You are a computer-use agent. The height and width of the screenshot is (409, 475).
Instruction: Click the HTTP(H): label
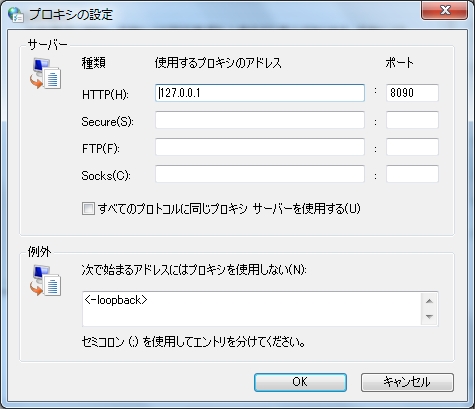coord(105,95)
